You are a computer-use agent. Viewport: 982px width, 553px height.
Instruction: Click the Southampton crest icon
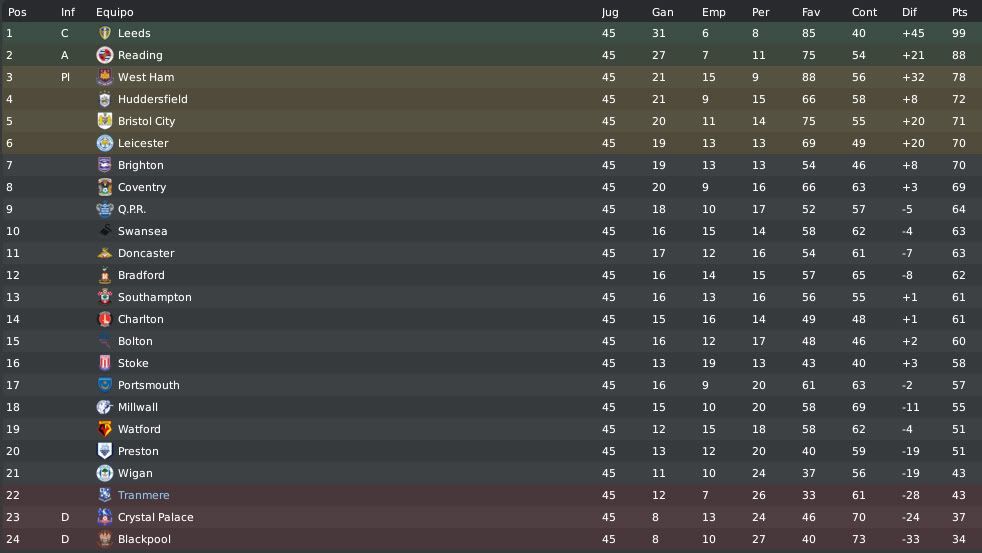(105, 297)
